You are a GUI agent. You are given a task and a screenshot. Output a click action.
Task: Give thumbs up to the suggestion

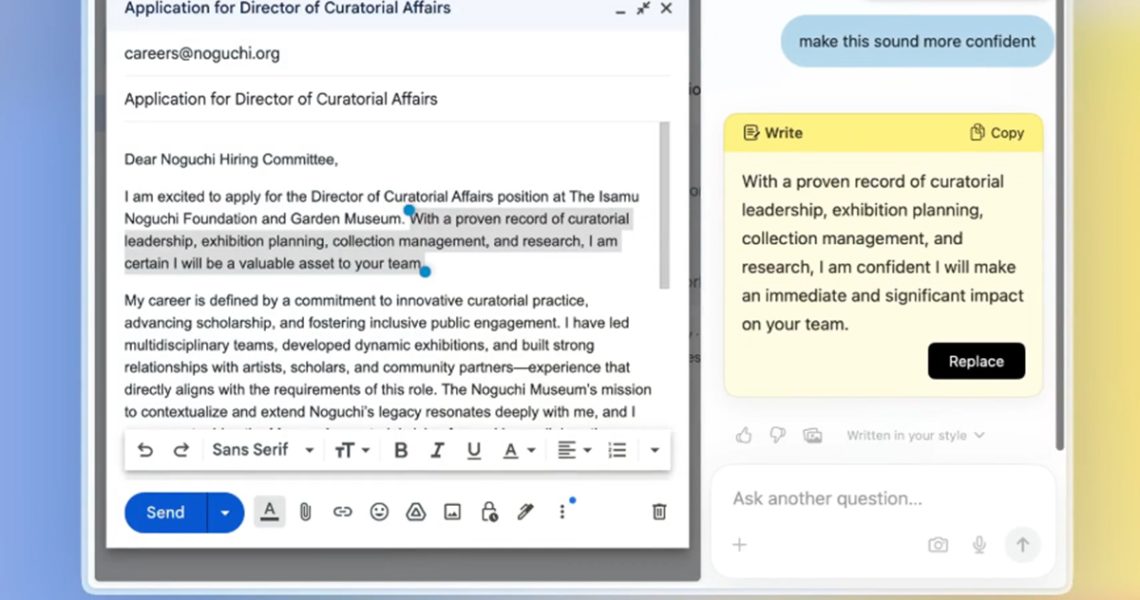click(744, 436)
